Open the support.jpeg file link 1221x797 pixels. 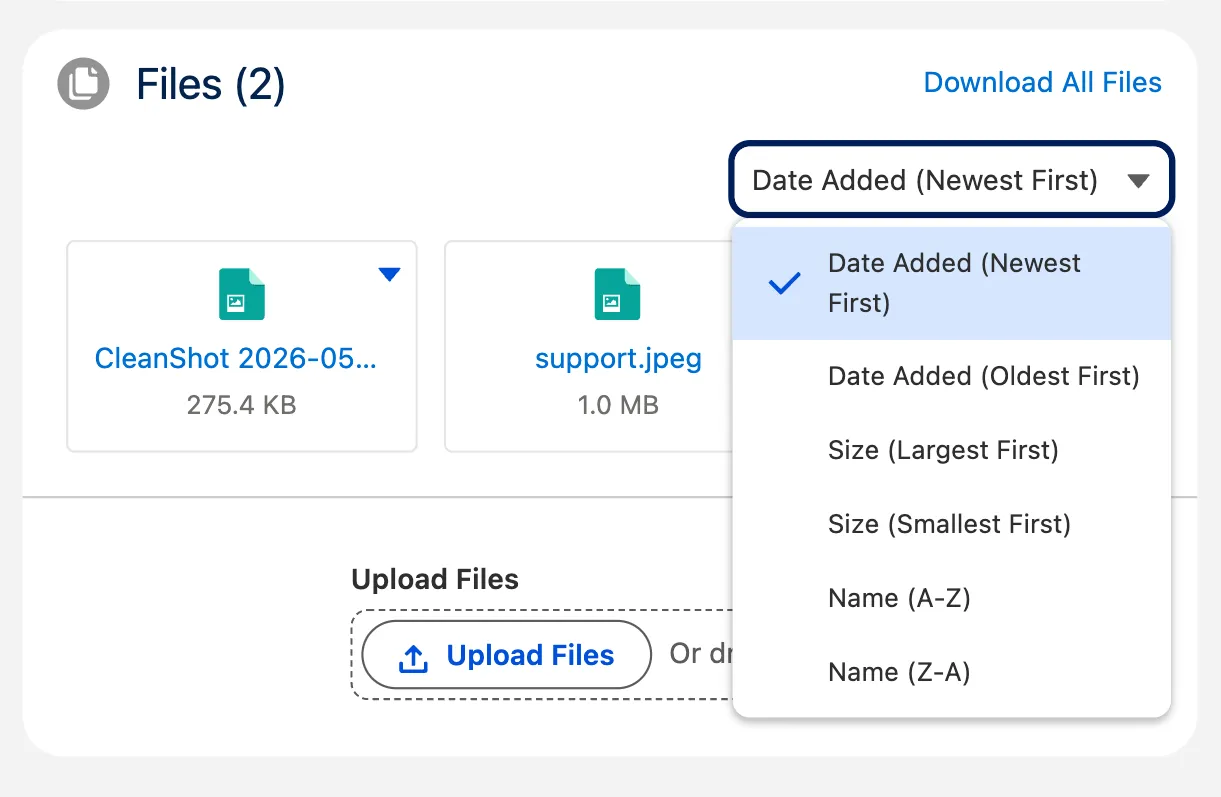[618, 359]
